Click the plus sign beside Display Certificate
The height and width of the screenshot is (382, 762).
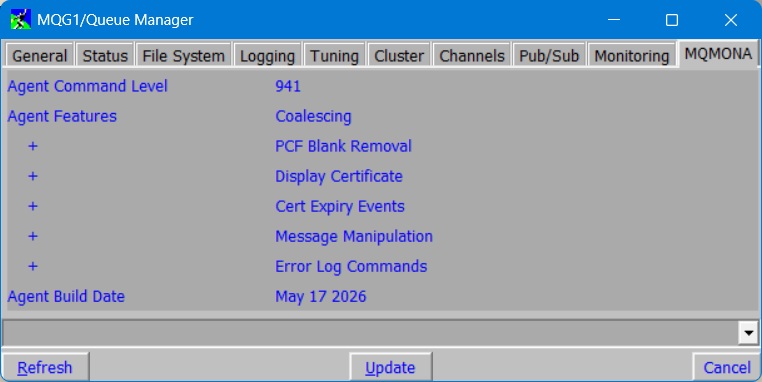click(x=33, y=176)
